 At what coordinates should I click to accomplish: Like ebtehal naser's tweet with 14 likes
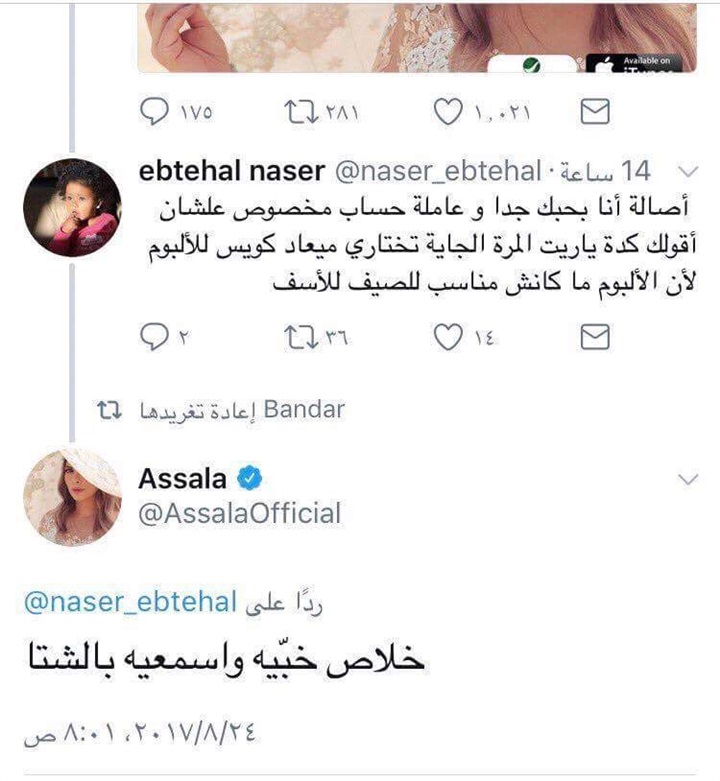[447, 337]
